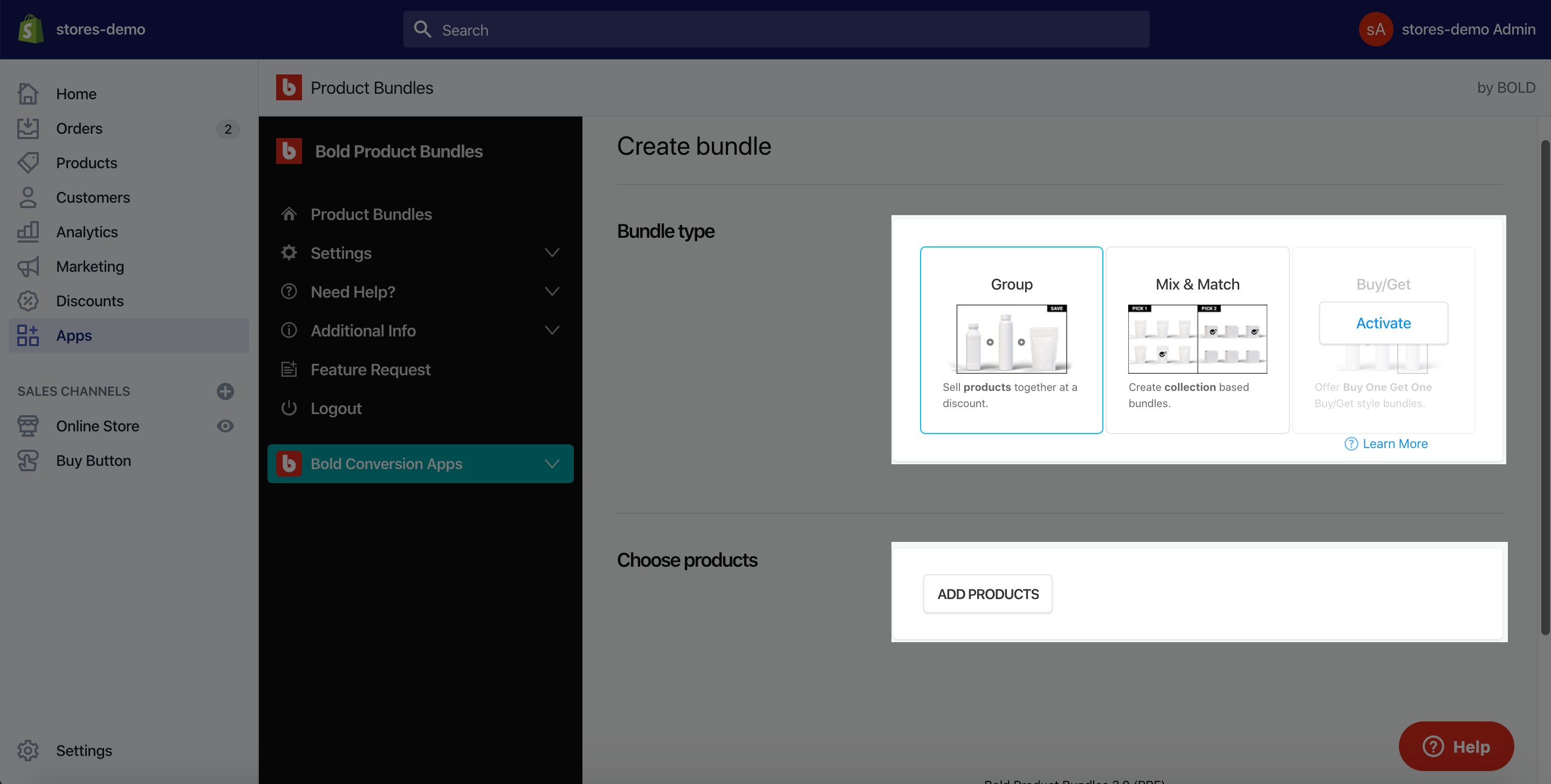
Task: Select the Mix & Match bundle type
Action: point(1198,340)
